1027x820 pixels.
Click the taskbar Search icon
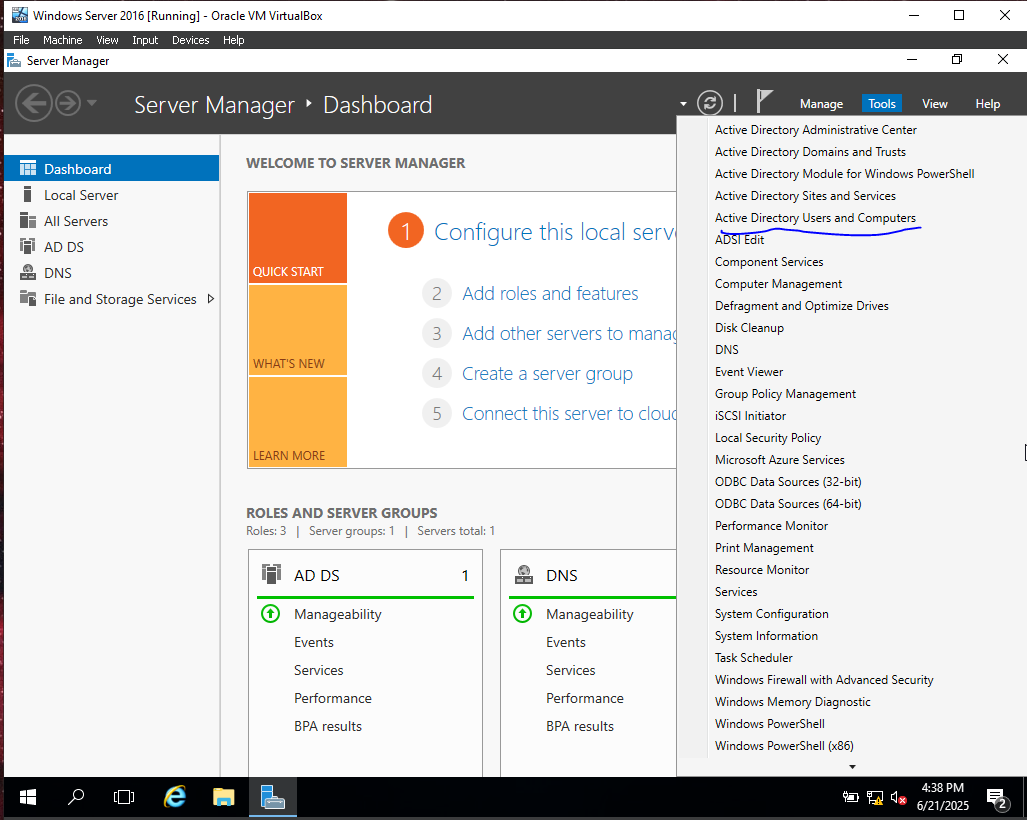coord(76,797)
